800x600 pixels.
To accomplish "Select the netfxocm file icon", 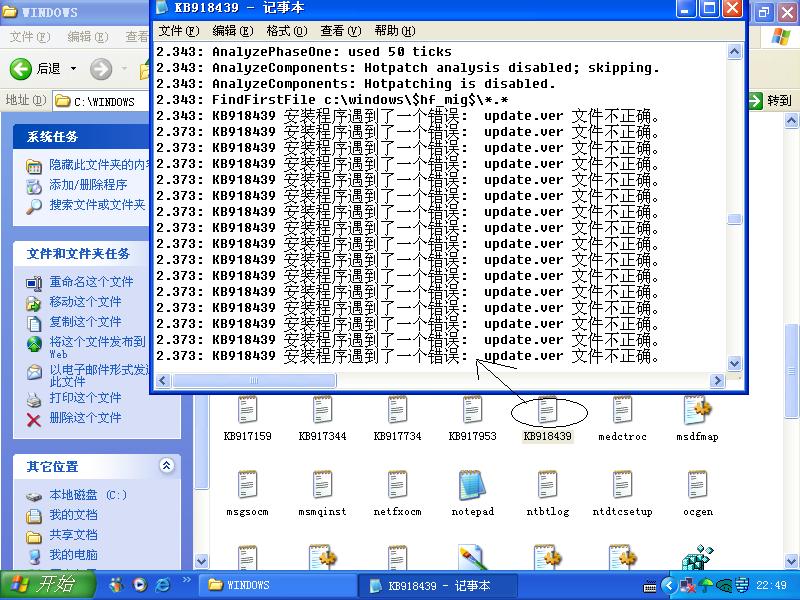I will click(x=397, y=485).
